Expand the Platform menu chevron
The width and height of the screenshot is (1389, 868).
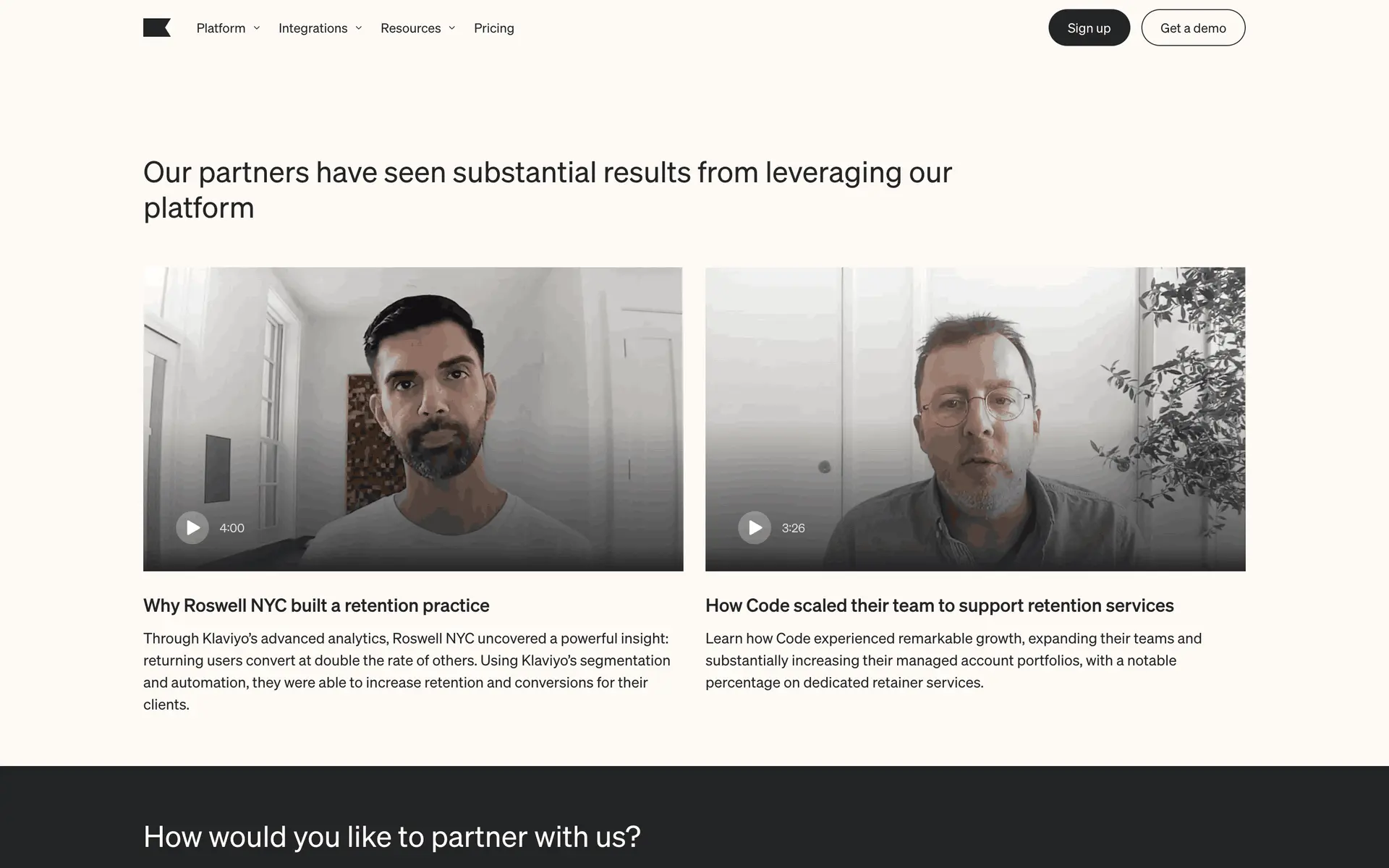pyautogui.click(x=256, y=28)
